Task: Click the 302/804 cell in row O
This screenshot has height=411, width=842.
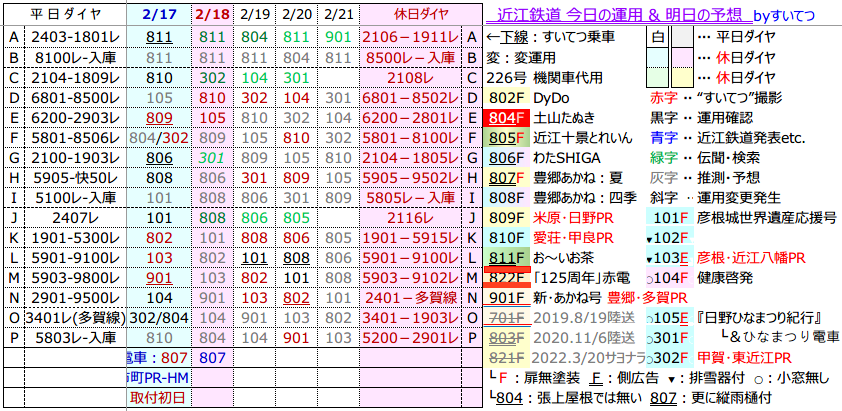Action: [x=160, y=319]
